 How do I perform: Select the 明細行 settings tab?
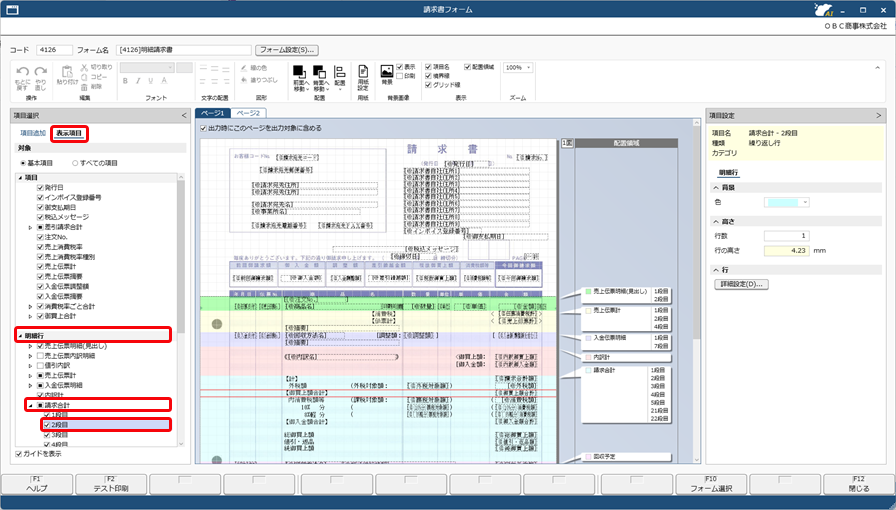728,173
